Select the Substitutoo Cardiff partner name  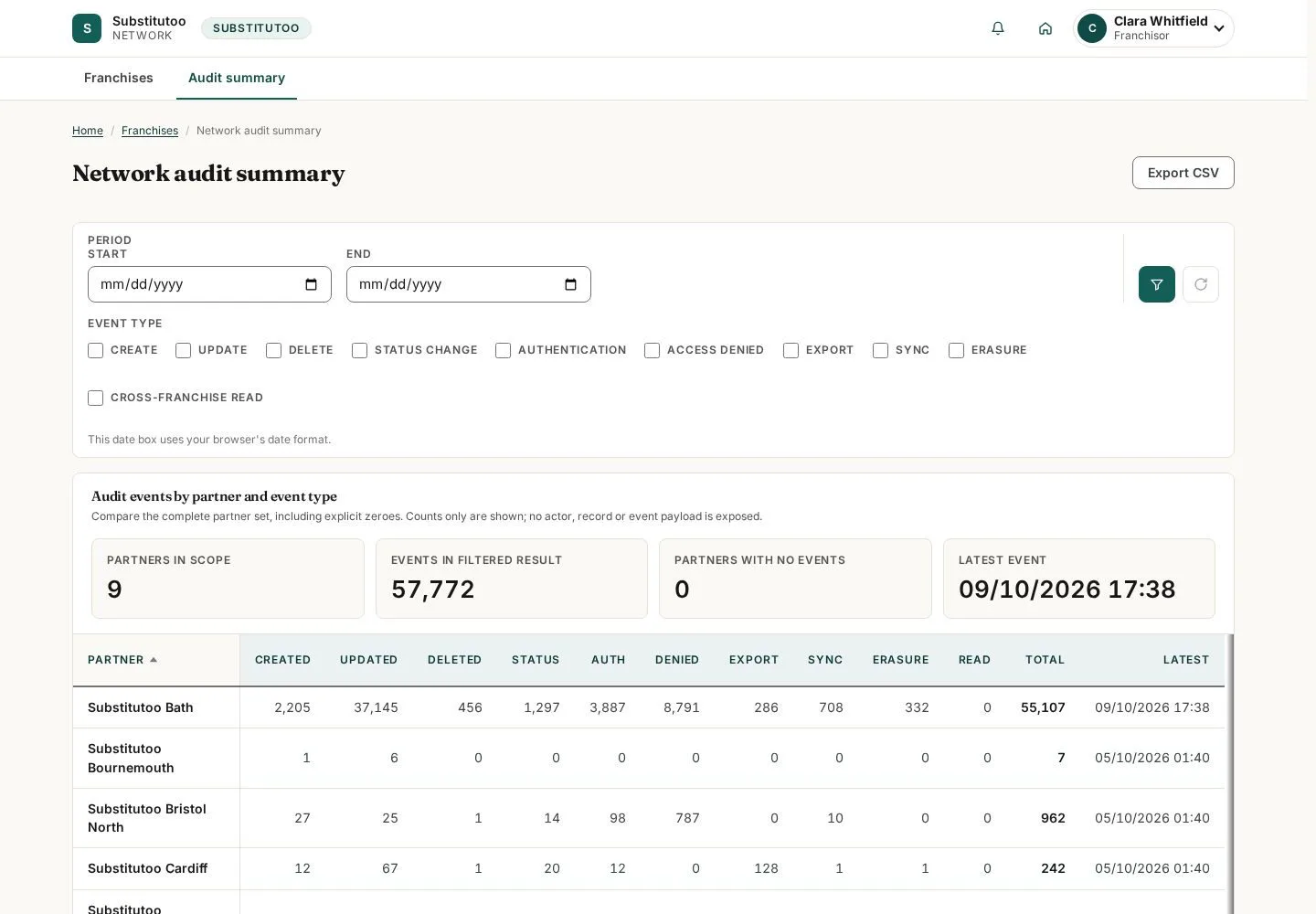[x=148, y=868]
